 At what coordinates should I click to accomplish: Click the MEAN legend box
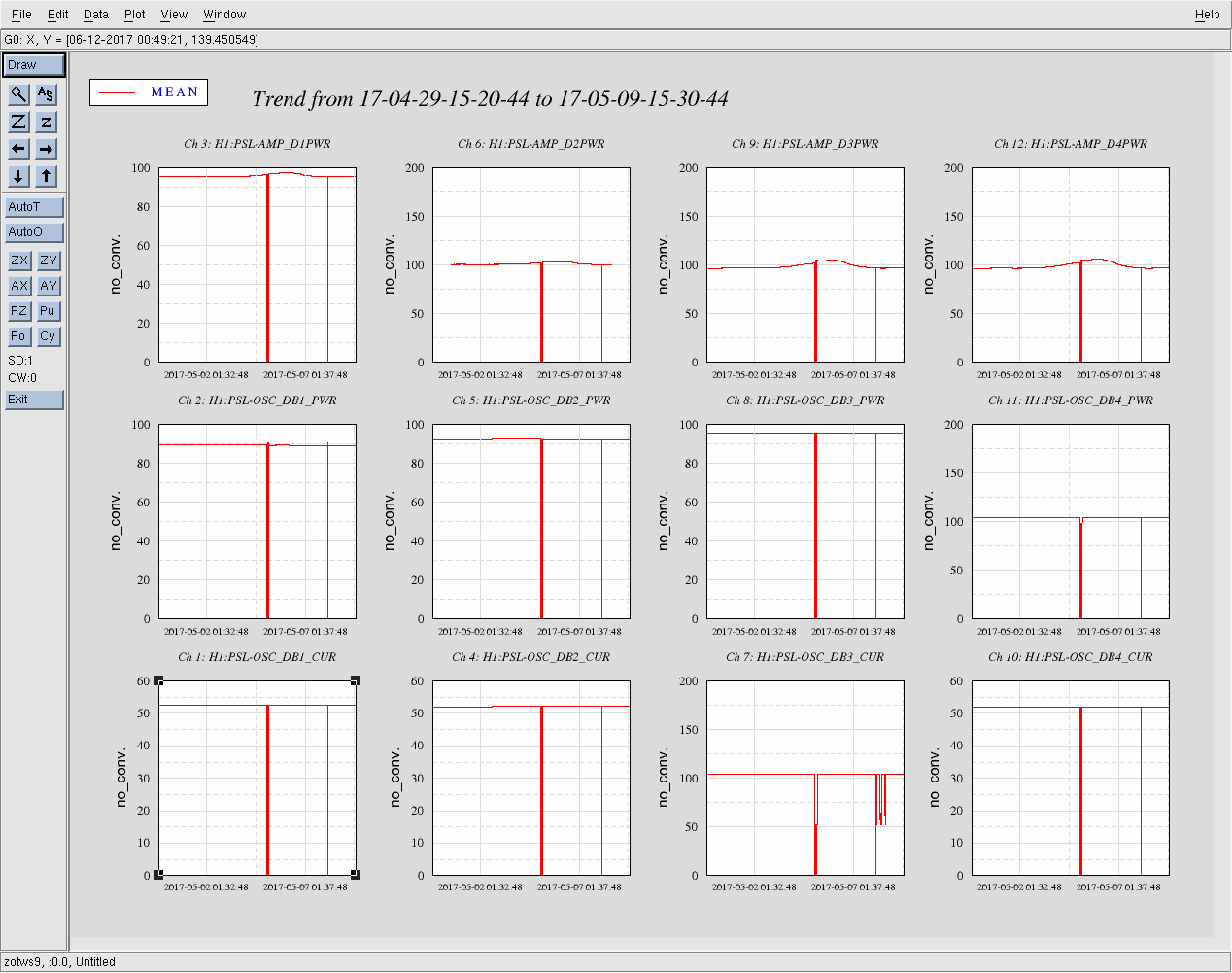pyautogui.click(x=149, y=92)
